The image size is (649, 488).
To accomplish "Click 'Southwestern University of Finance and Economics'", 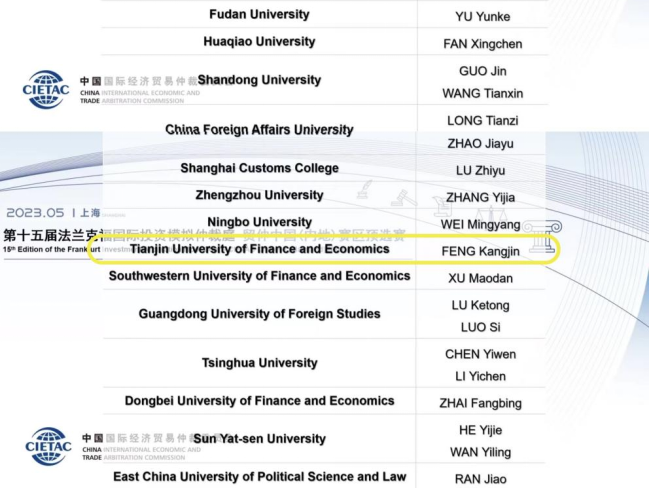I will click(260, 276).
